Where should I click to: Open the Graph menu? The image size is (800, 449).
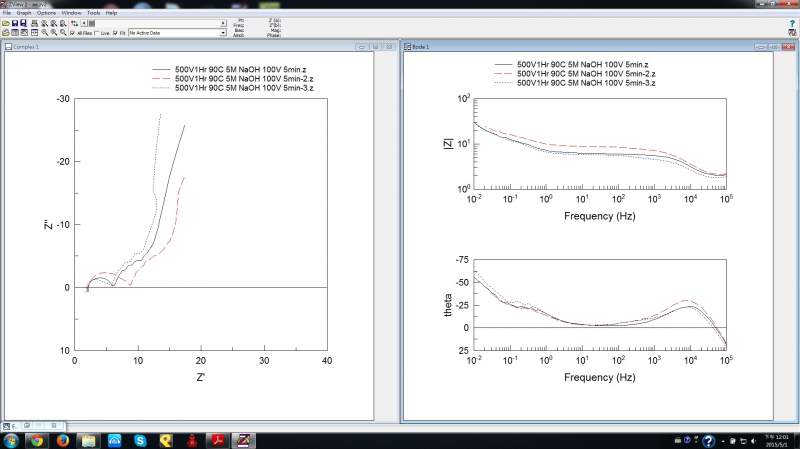click(x=24, y=13)
